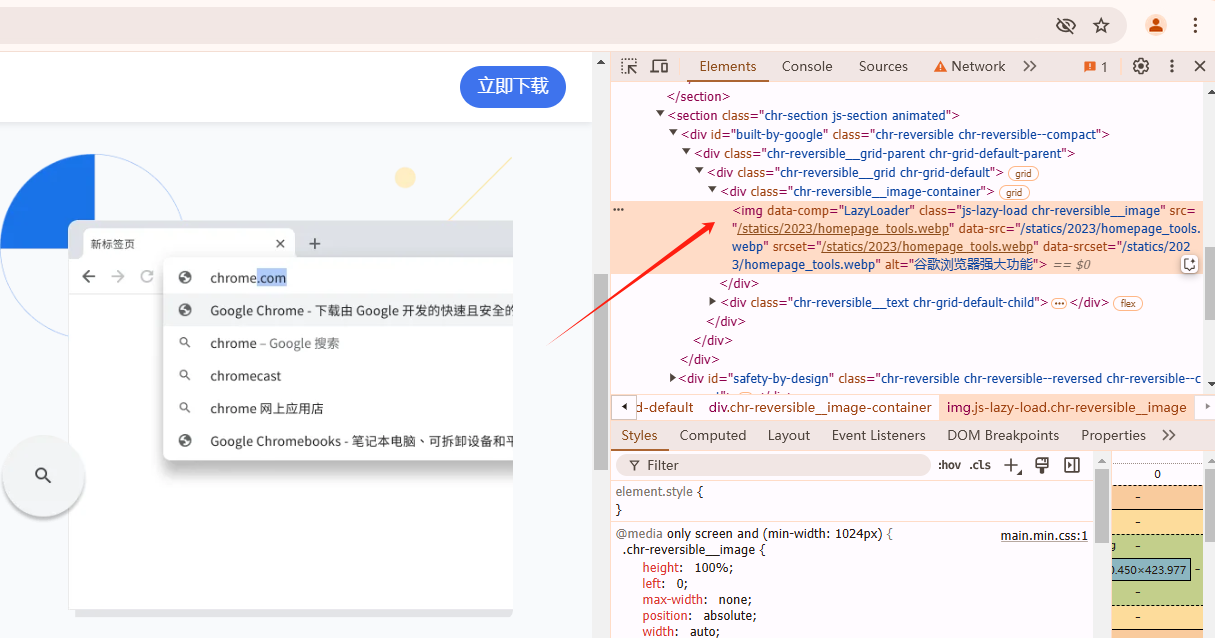
Task: Open the Sources tab
Action: 883,66
